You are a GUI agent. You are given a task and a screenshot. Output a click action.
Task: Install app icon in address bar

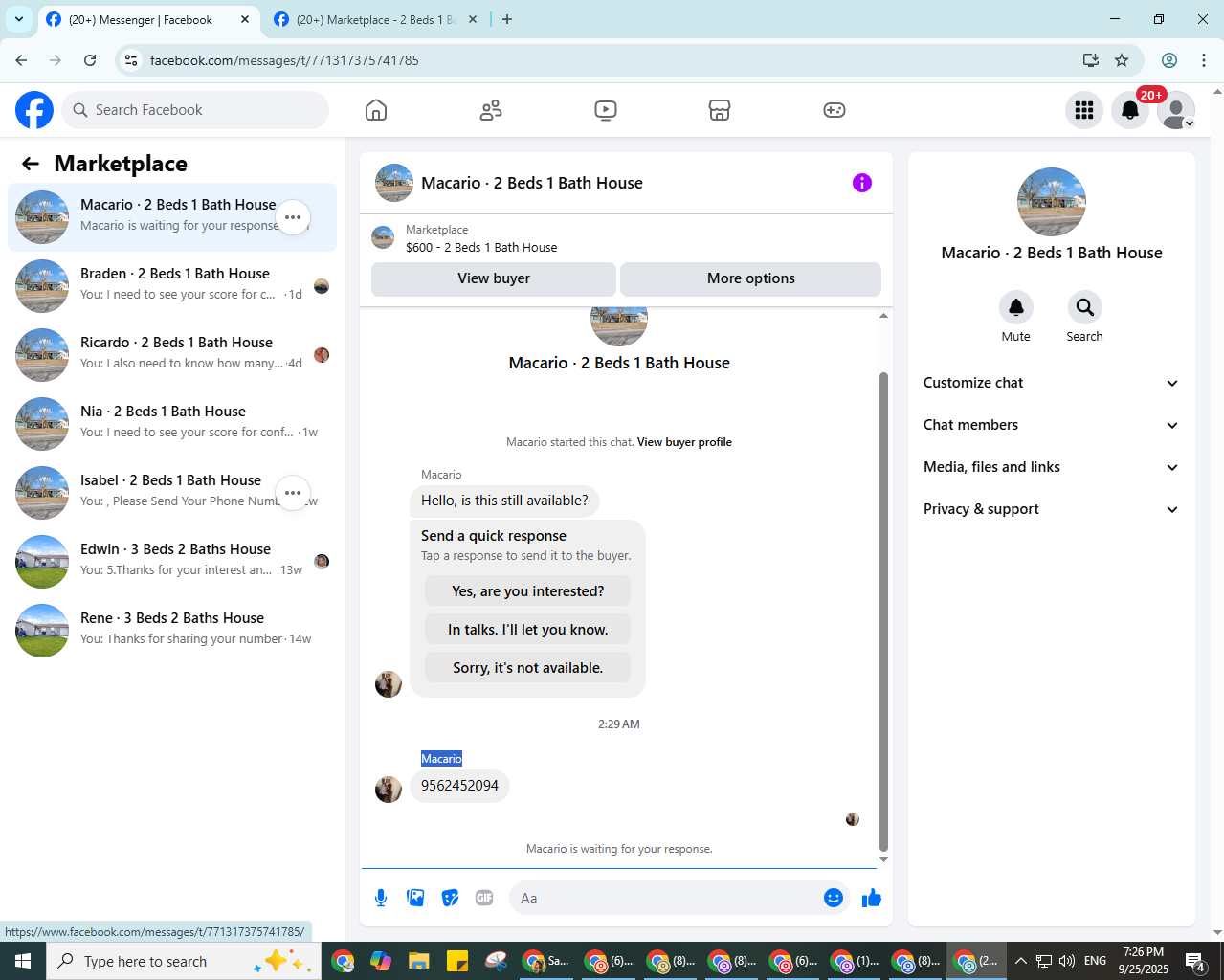pos(1091,60)
